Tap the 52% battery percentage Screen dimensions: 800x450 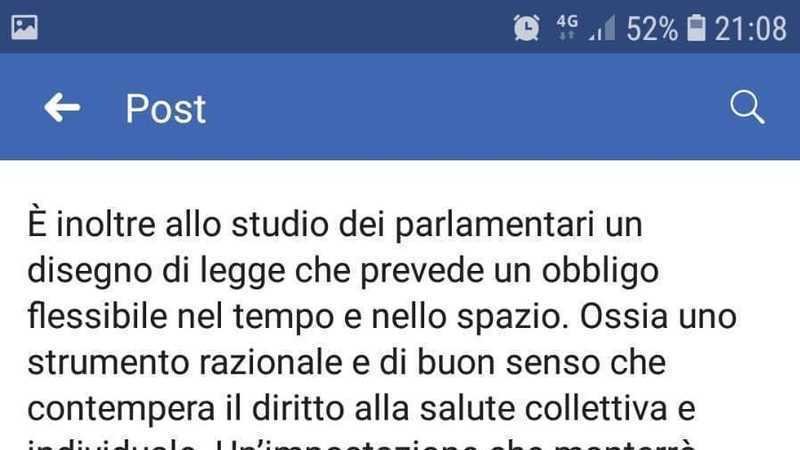(652, 29)
